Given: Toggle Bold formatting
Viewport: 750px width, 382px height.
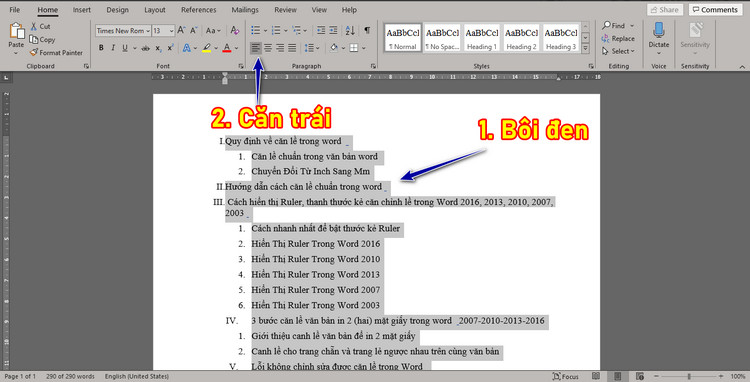Looking at the screenshot, I should coord(101,48).
